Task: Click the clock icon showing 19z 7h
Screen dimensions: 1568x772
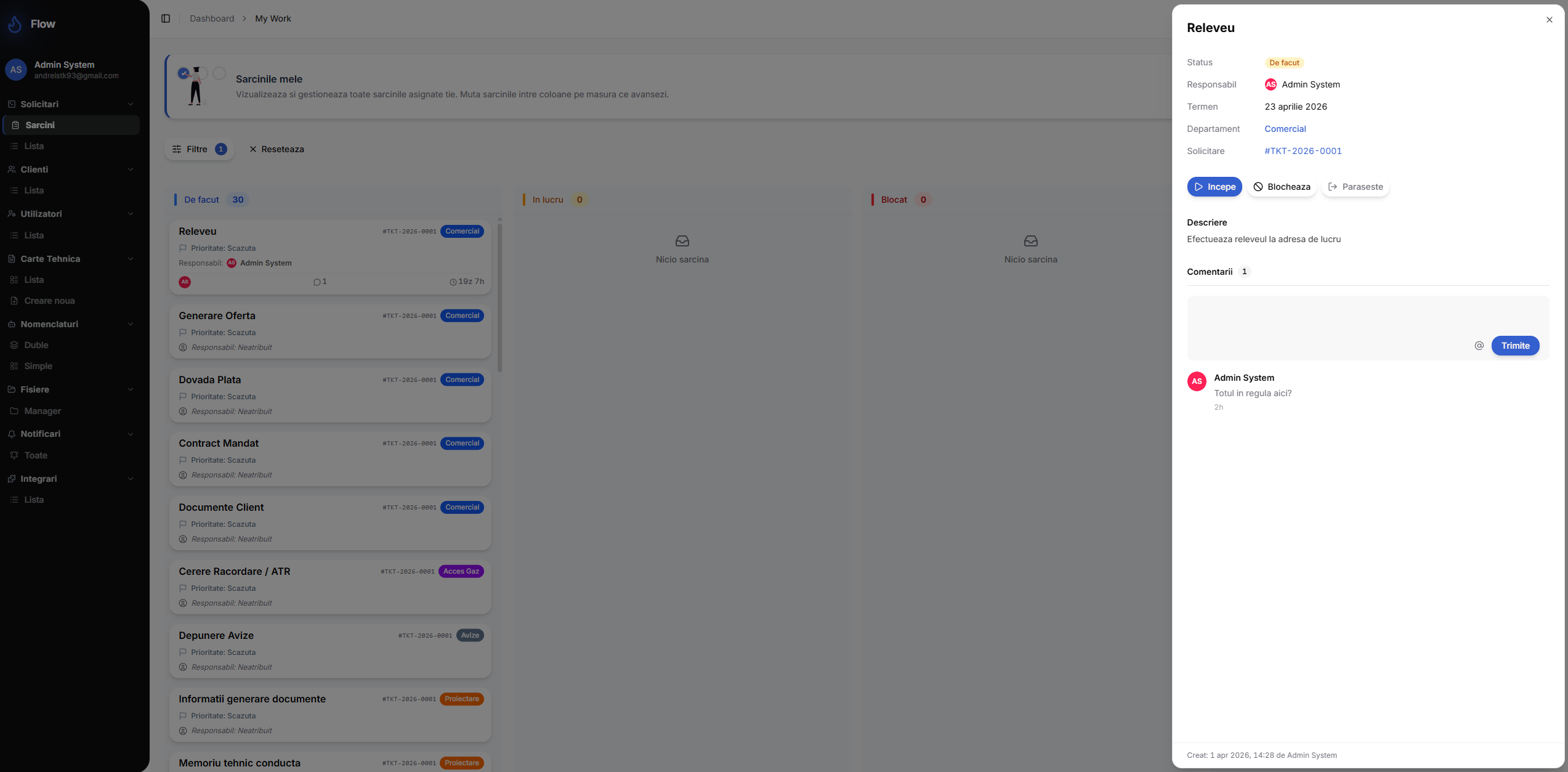Action: click(453, 282)
